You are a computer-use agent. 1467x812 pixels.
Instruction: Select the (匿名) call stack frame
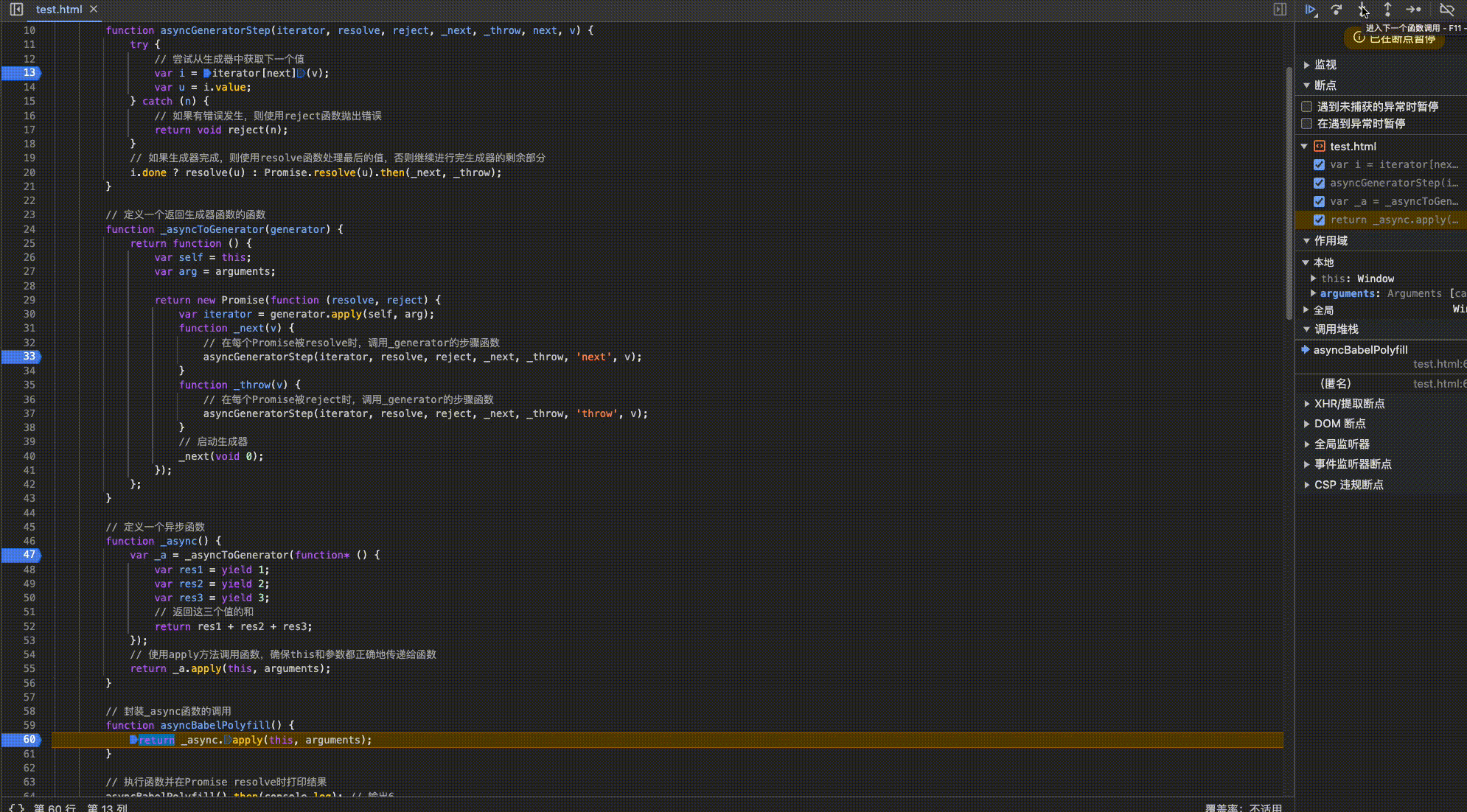coord(1335,384)
